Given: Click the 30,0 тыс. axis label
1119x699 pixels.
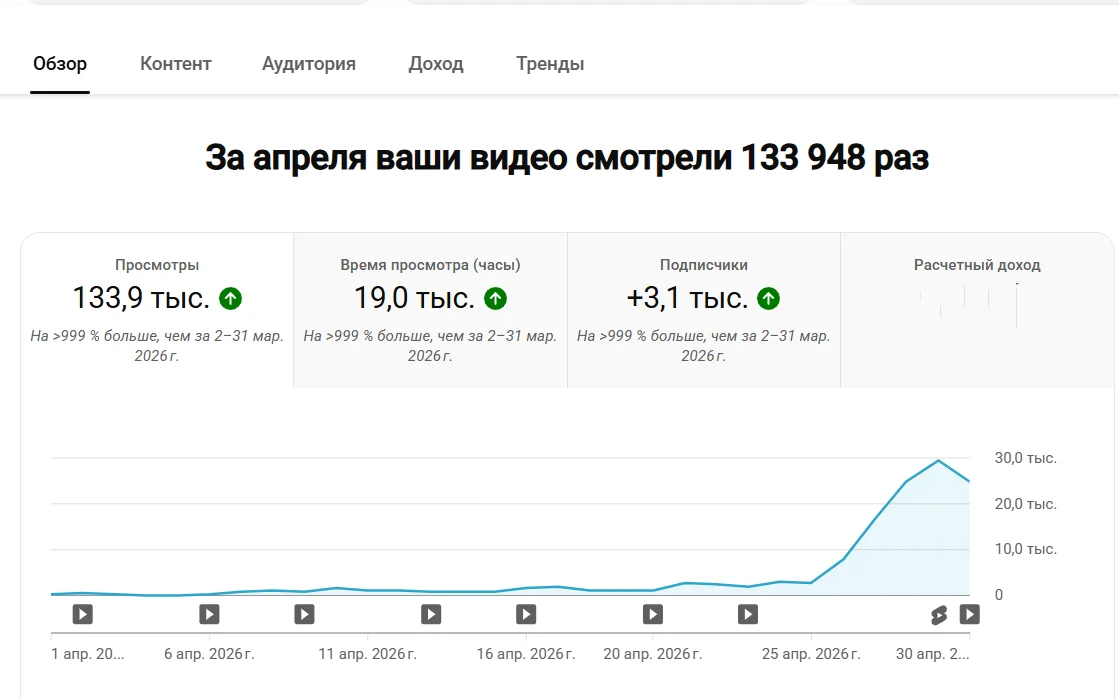Looking at the screenshot, I should point(1026,458).
